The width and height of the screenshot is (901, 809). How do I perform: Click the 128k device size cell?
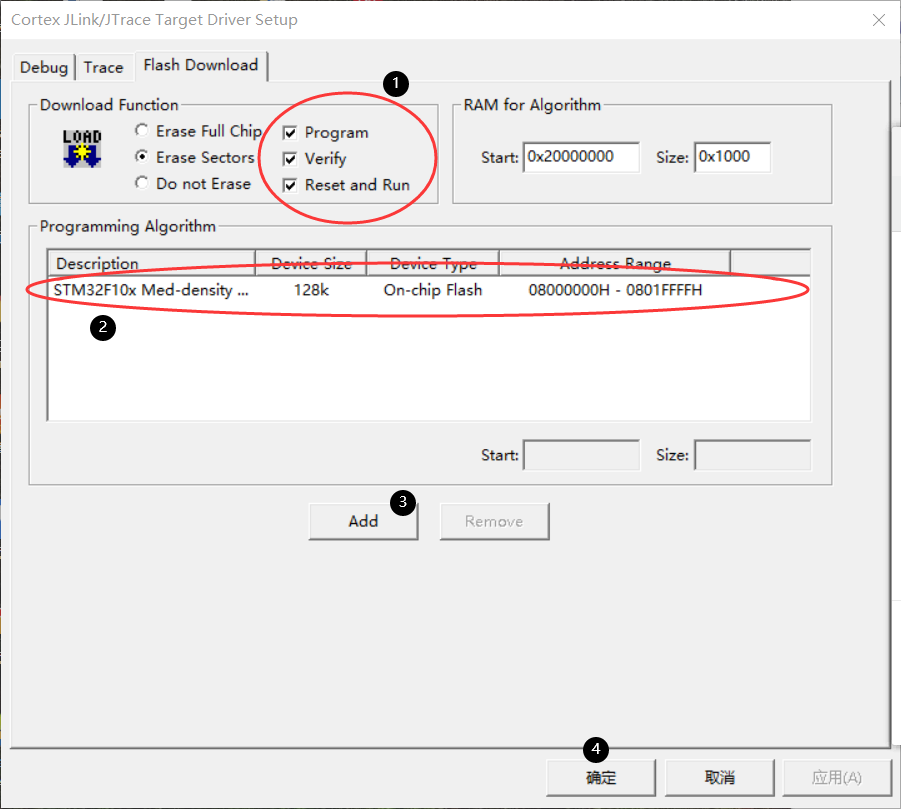click(311, 290)
